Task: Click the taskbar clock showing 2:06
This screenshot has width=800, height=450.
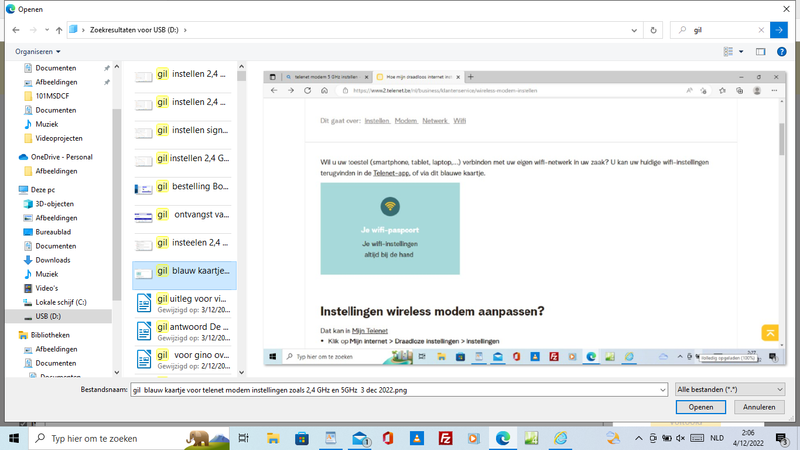Action: [x=748, y=438]
